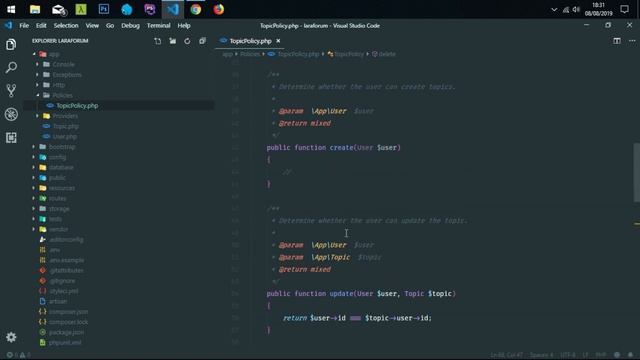
Task: Close the TopicPolicy.php tab
Action: click(278, 41)
